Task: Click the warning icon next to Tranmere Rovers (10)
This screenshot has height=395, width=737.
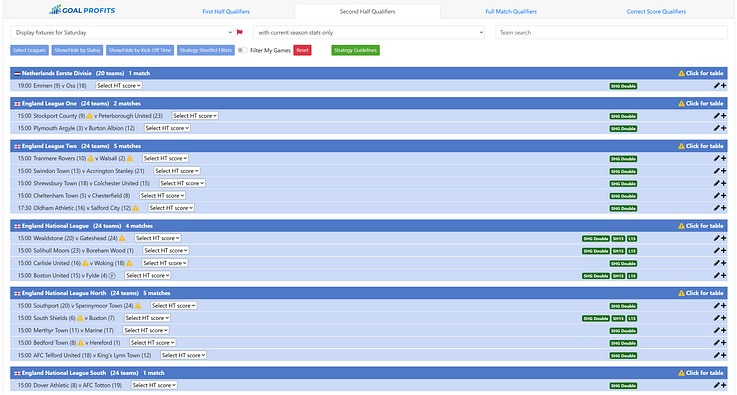Action: [91, 158]
